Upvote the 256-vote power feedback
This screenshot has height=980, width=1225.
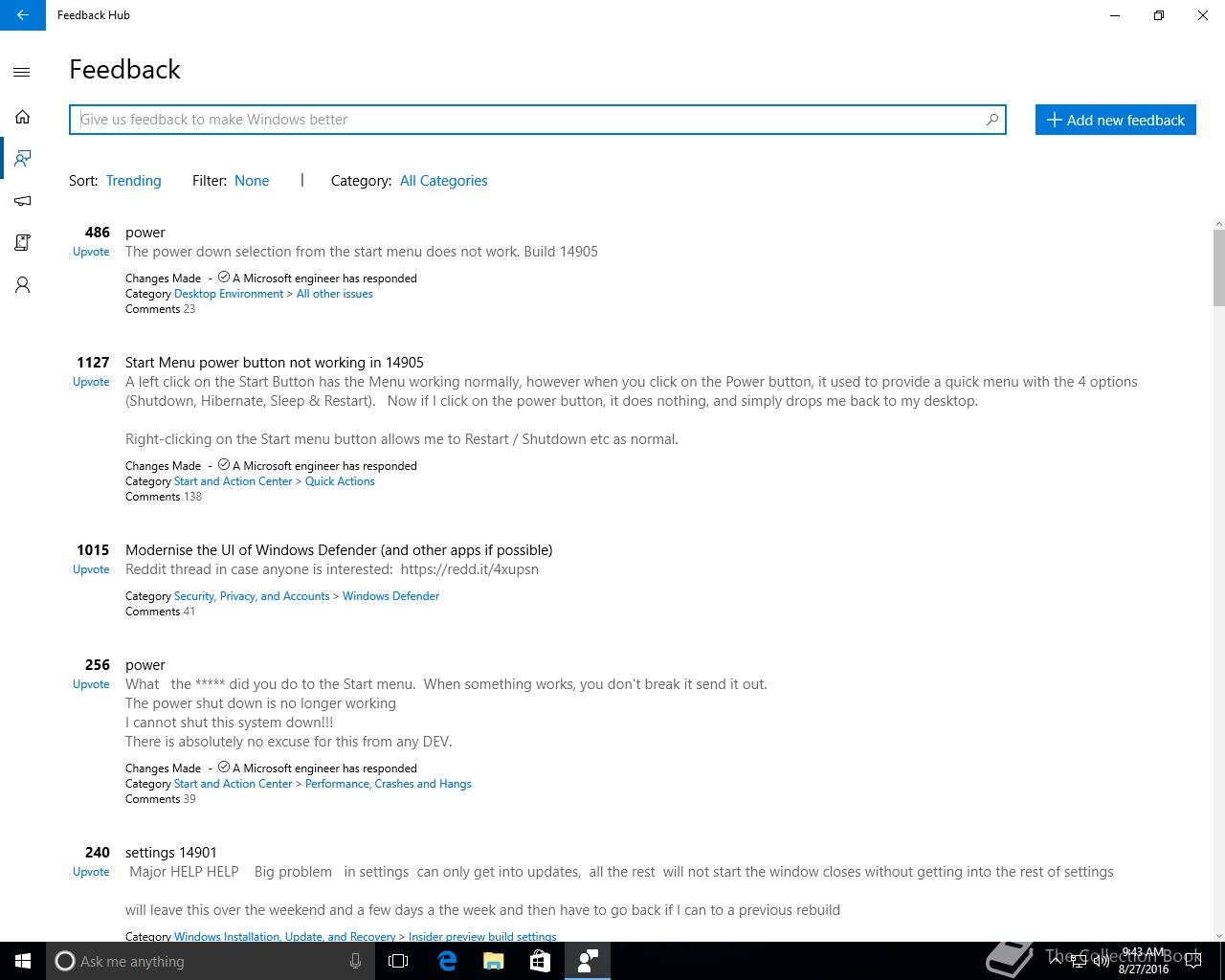[91, 684]
